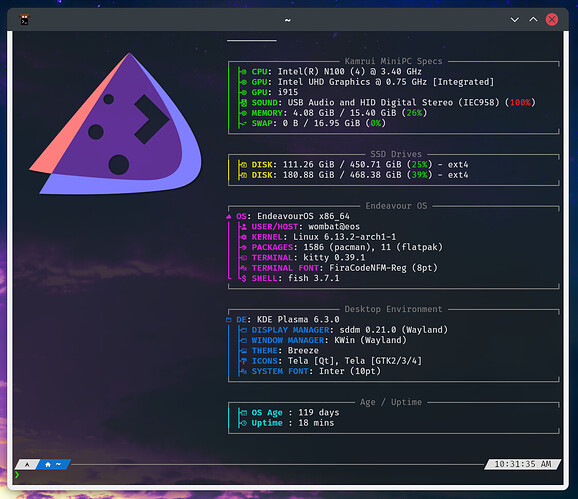
Task: Click the CPU chip icon
Action: (244, 71)
